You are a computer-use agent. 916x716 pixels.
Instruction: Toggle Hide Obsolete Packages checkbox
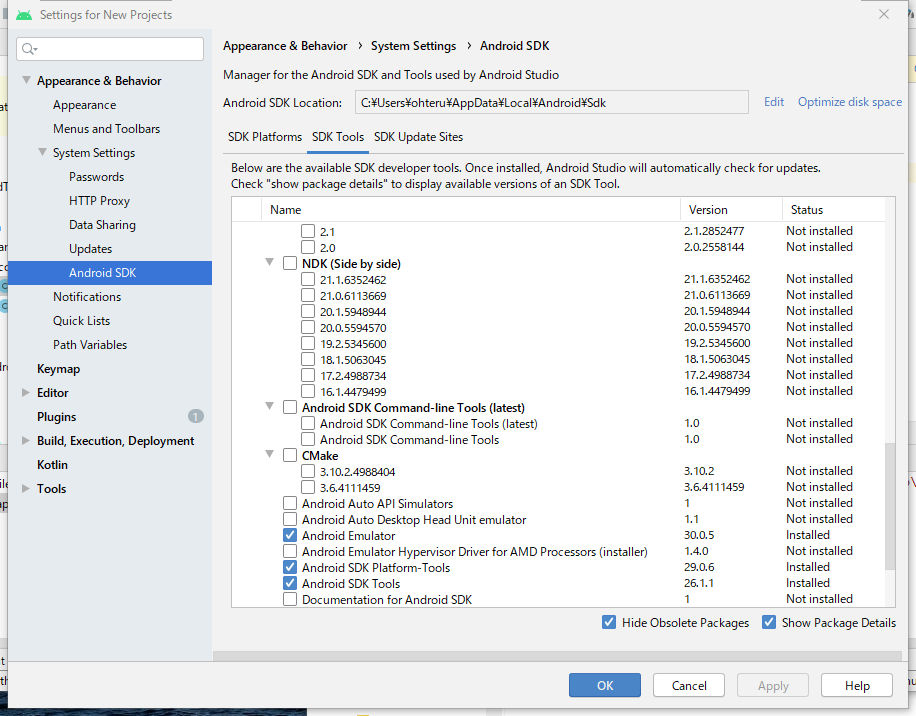coord(609,622)
